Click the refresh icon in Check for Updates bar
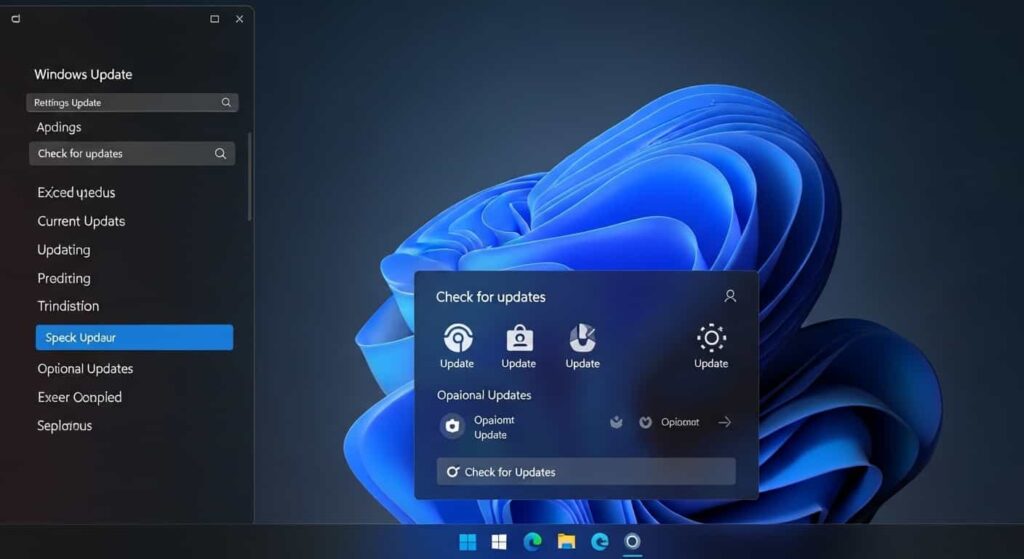This screenshot has height=559, width=1024. click(452, 471)
